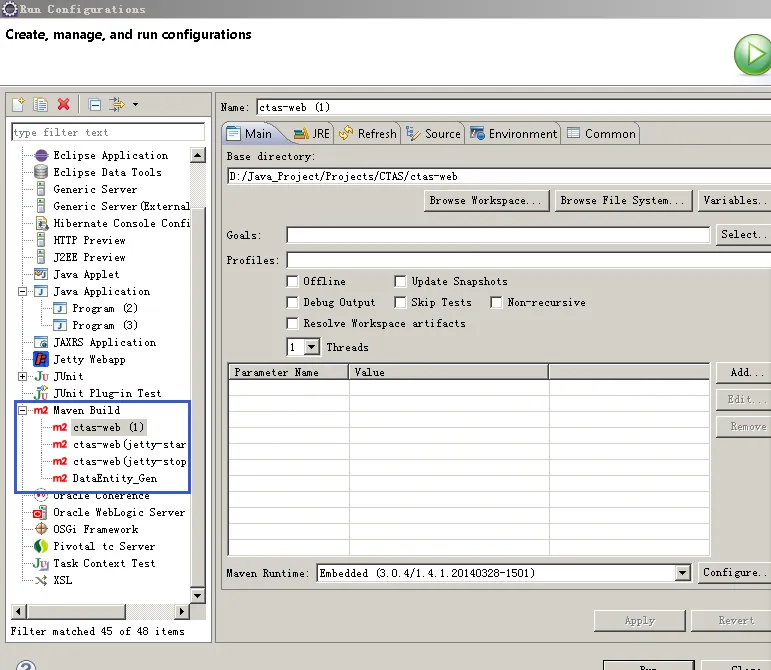The width and height of the screenshot is (771, 670).
Task: Click the Browse Workspace button
Action: click(486, 201)
